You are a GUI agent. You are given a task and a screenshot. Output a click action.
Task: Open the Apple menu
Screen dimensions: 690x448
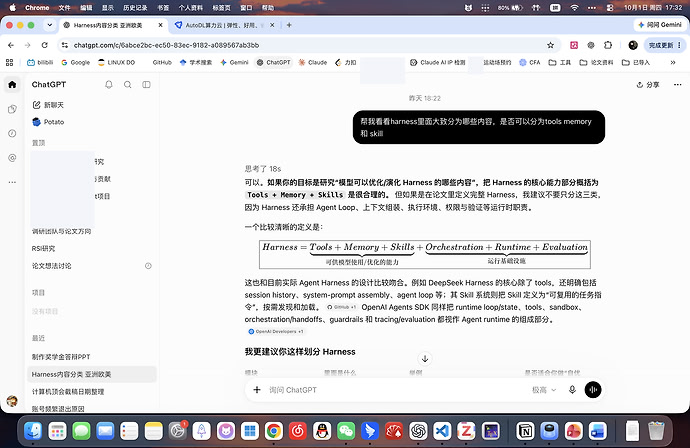pos(12,7)
